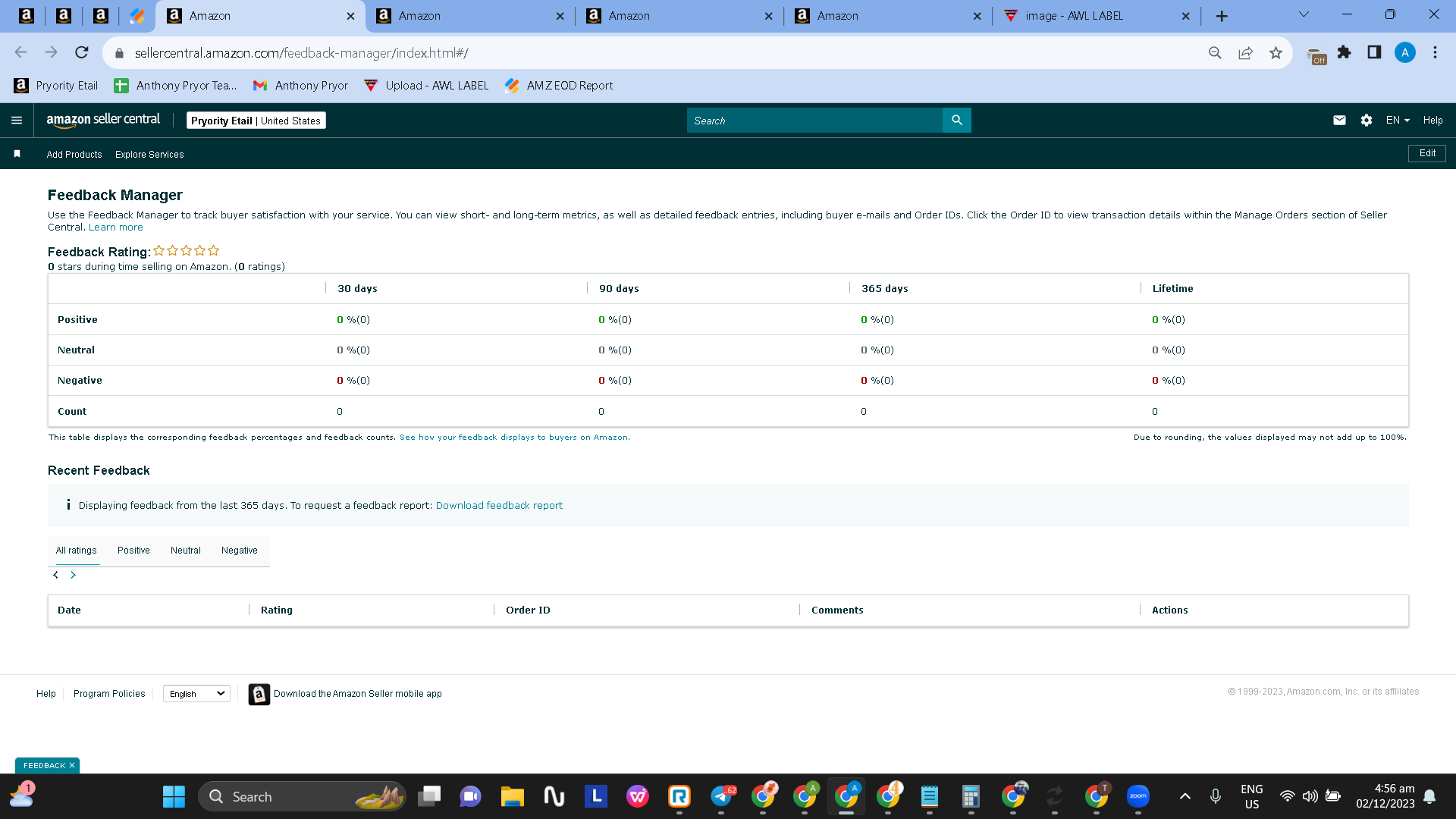
Task: Click into the Seller Central Search field
Action: pos(814,121)
